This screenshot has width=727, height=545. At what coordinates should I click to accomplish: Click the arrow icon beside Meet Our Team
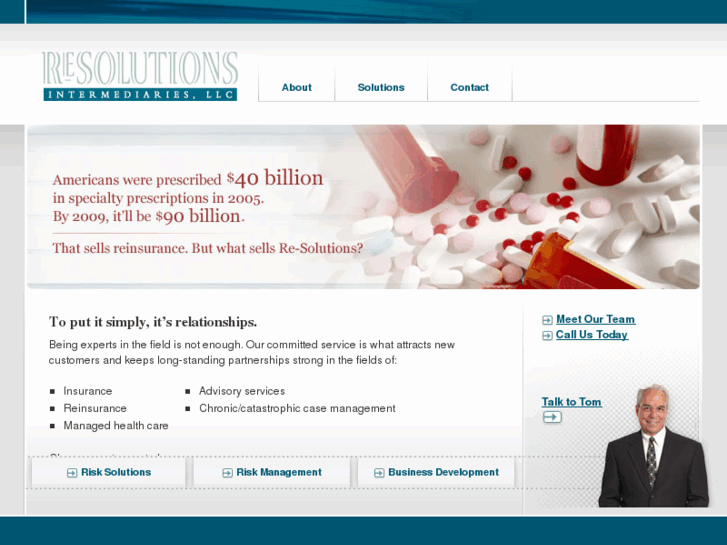(547, 320)
